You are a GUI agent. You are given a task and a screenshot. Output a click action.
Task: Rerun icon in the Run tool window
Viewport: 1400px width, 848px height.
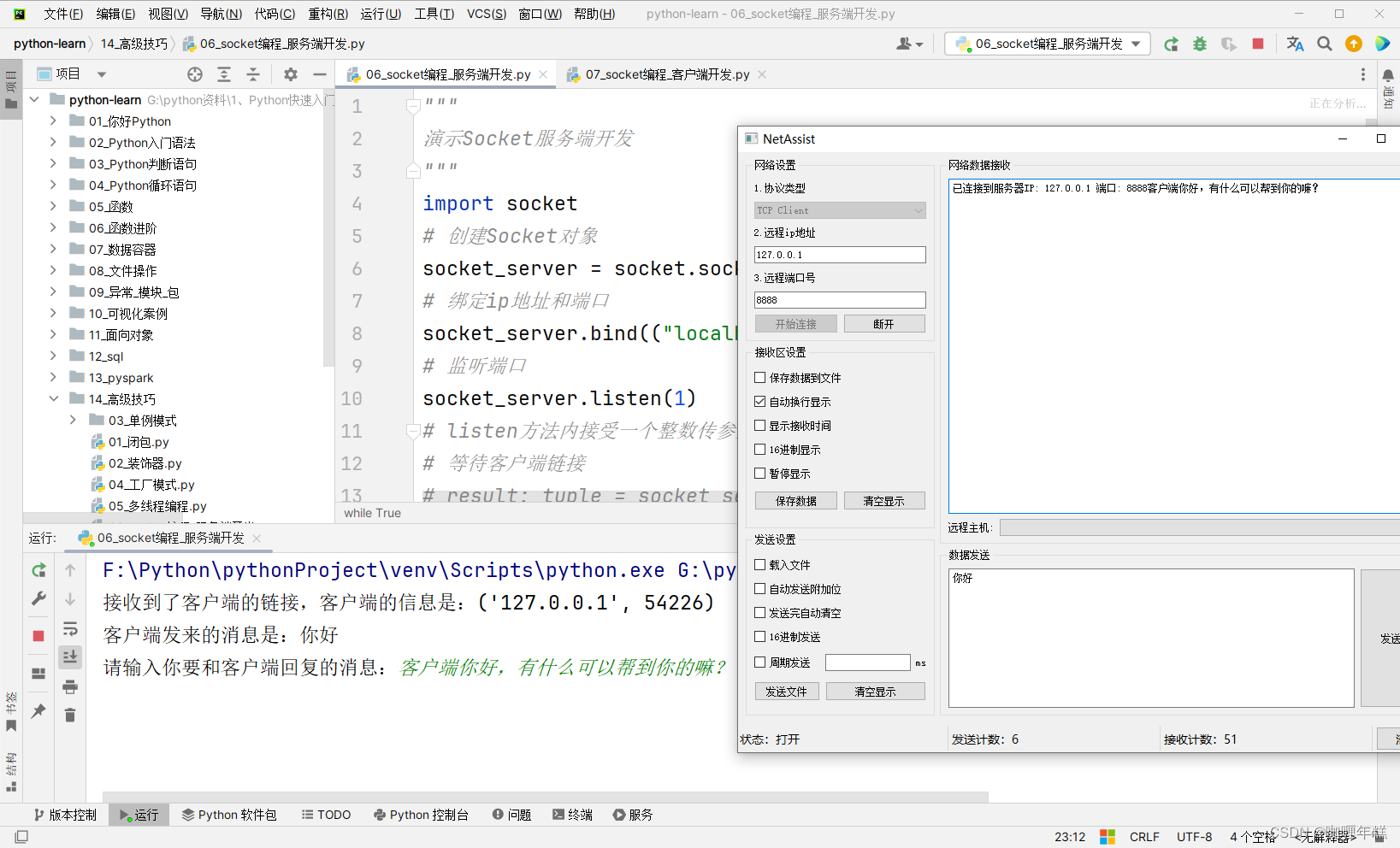click(x=38, y=570)
